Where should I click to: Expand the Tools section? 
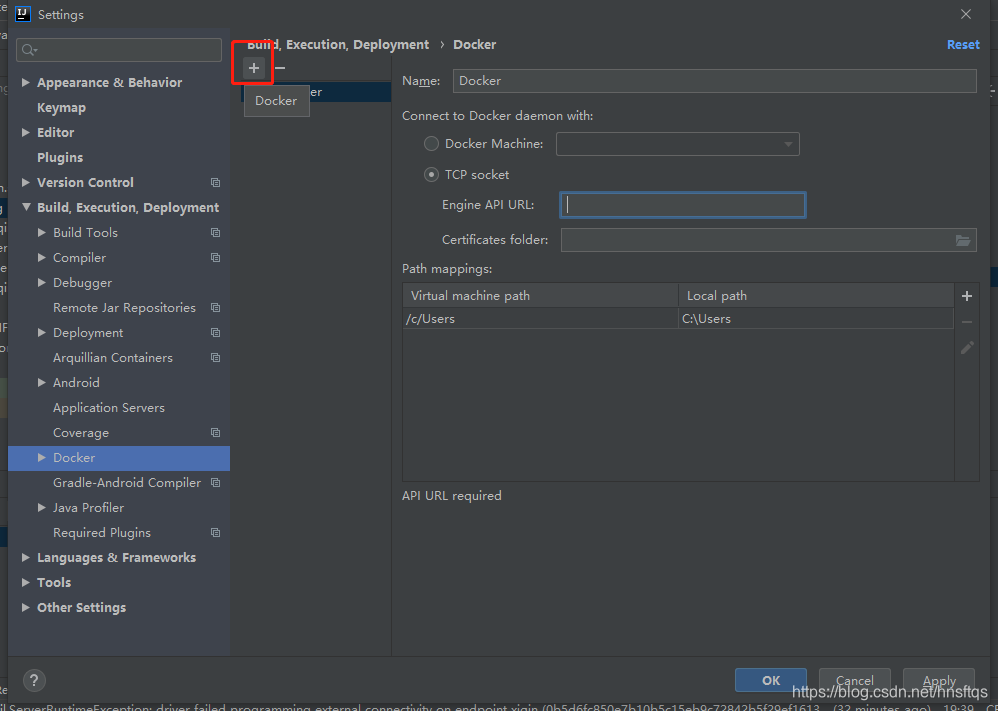(x=25, y=582)
